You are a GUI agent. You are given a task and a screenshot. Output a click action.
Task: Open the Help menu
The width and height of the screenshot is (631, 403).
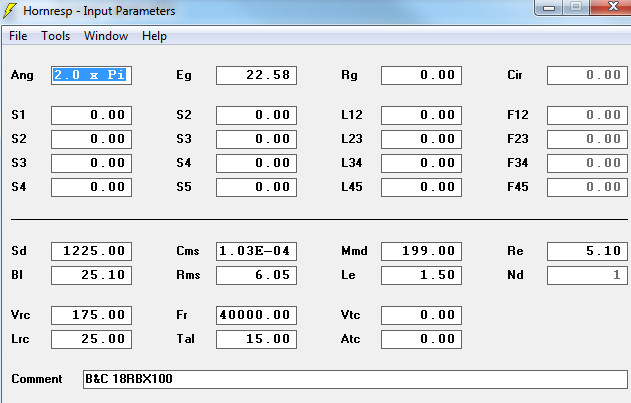[154, 36]
